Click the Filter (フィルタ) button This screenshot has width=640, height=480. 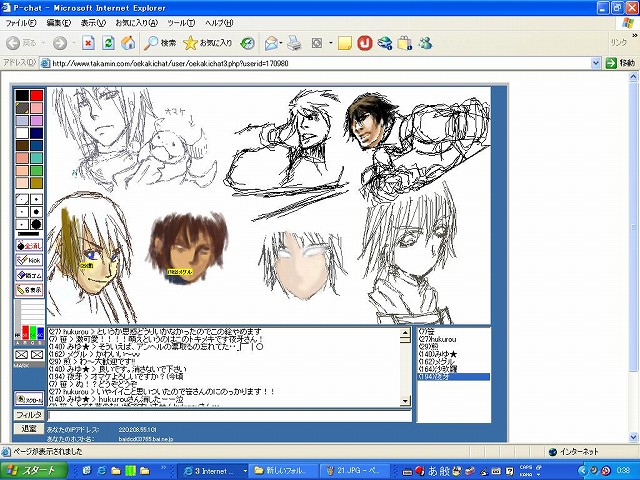[x=29, y=415]
